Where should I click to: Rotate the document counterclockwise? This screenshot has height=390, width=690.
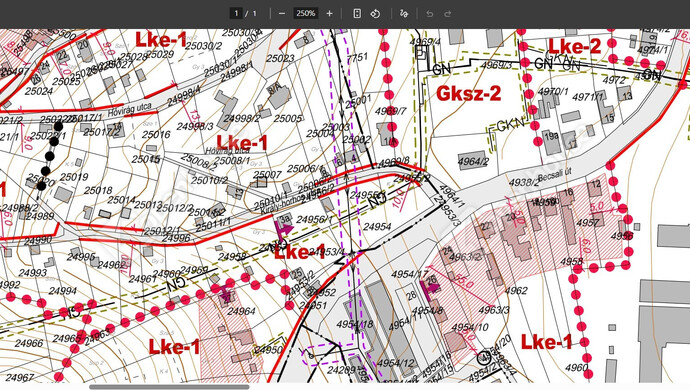375,14
